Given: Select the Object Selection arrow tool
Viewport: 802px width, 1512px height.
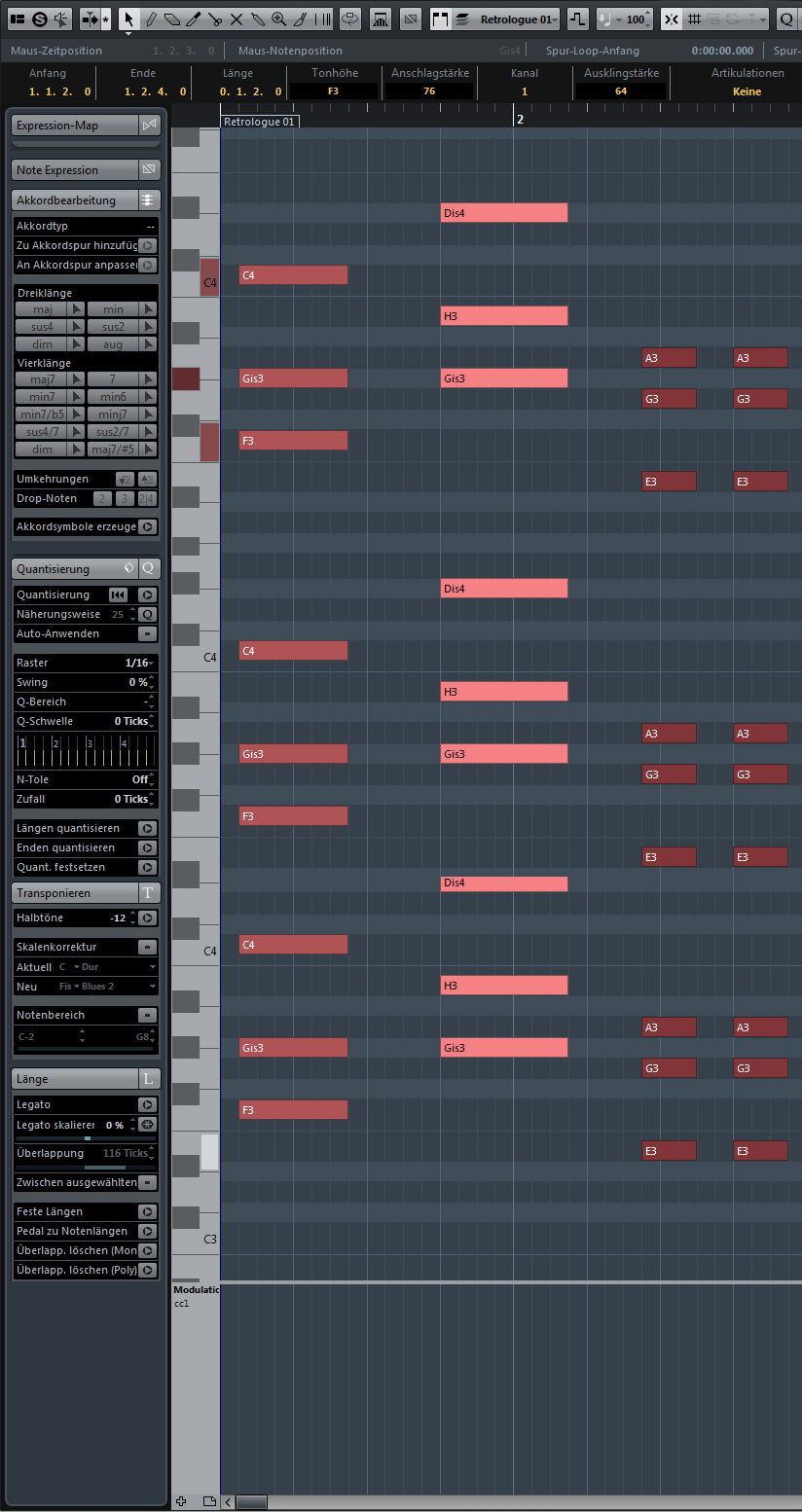Looking at the screenshot, I should (x=128, y=18).
